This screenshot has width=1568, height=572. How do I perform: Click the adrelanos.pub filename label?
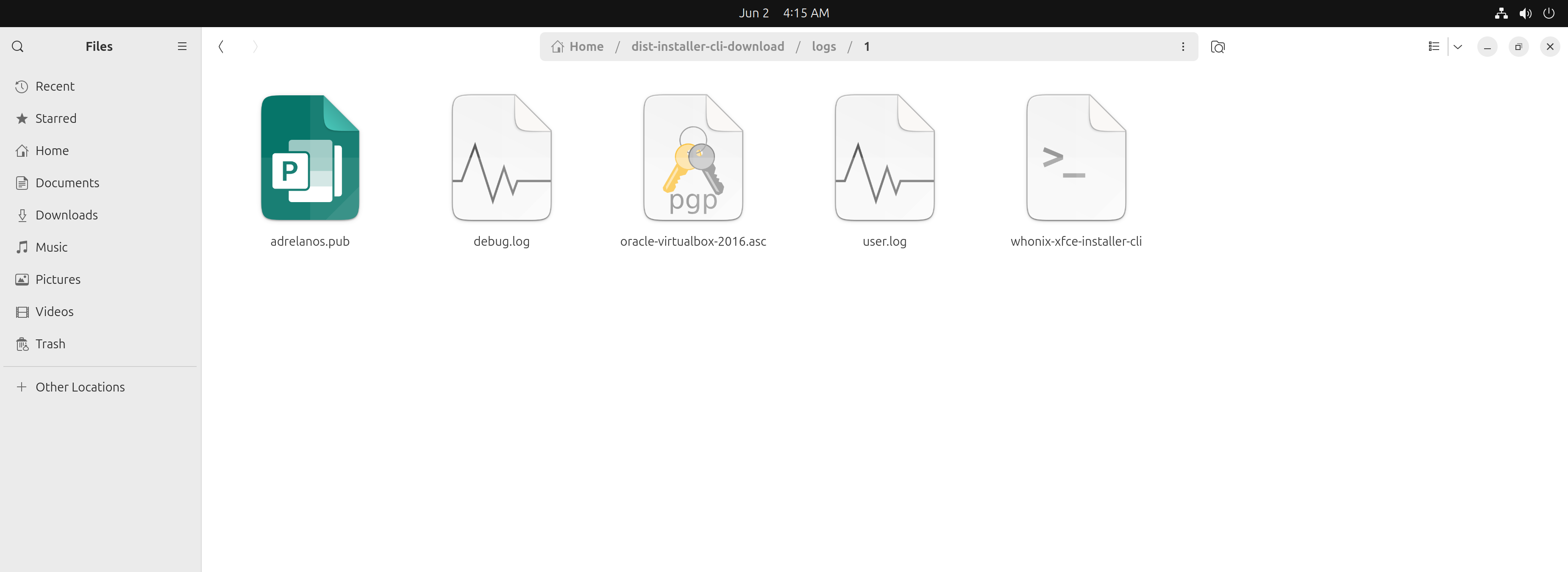310,242
